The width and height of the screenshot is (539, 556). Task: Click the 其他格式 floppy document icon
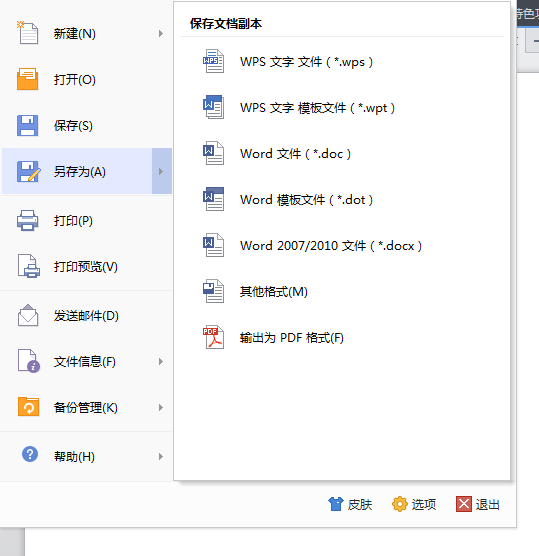click(x=213, y=291)
